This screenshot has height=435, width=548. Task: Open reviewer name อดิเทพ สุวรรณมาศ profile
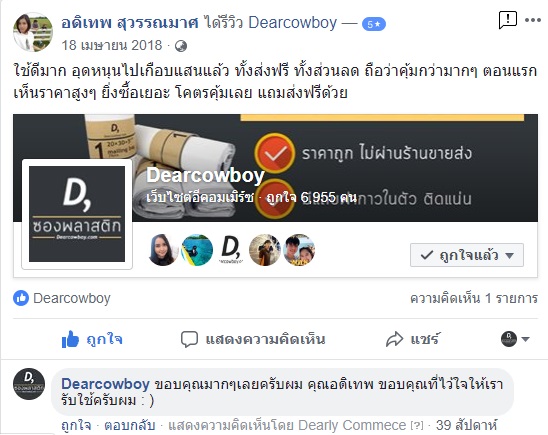(x=130, y=23)
